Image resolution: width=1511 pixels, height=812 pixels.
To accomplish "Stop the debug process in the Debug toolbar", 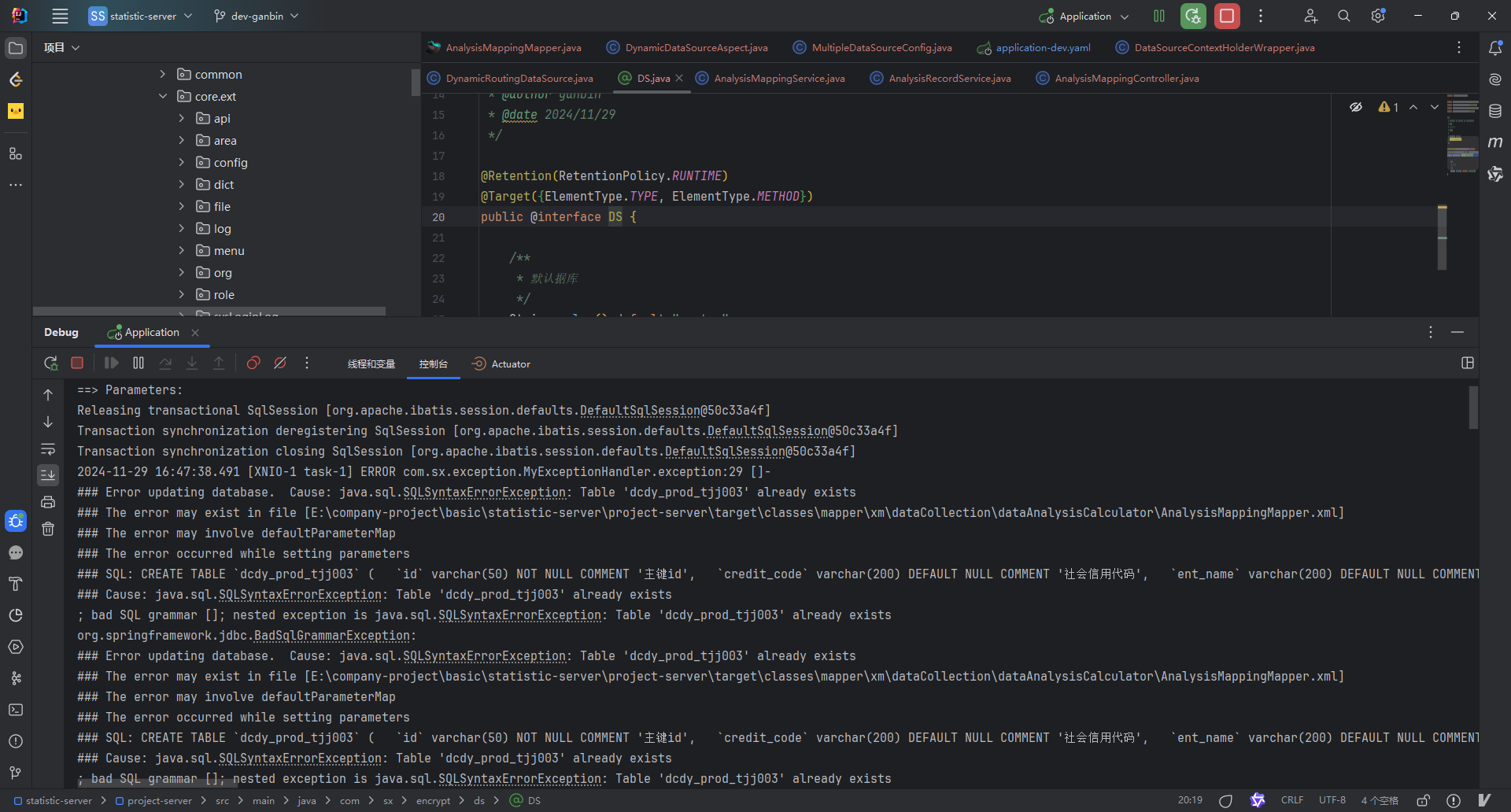I will (77, 363).
